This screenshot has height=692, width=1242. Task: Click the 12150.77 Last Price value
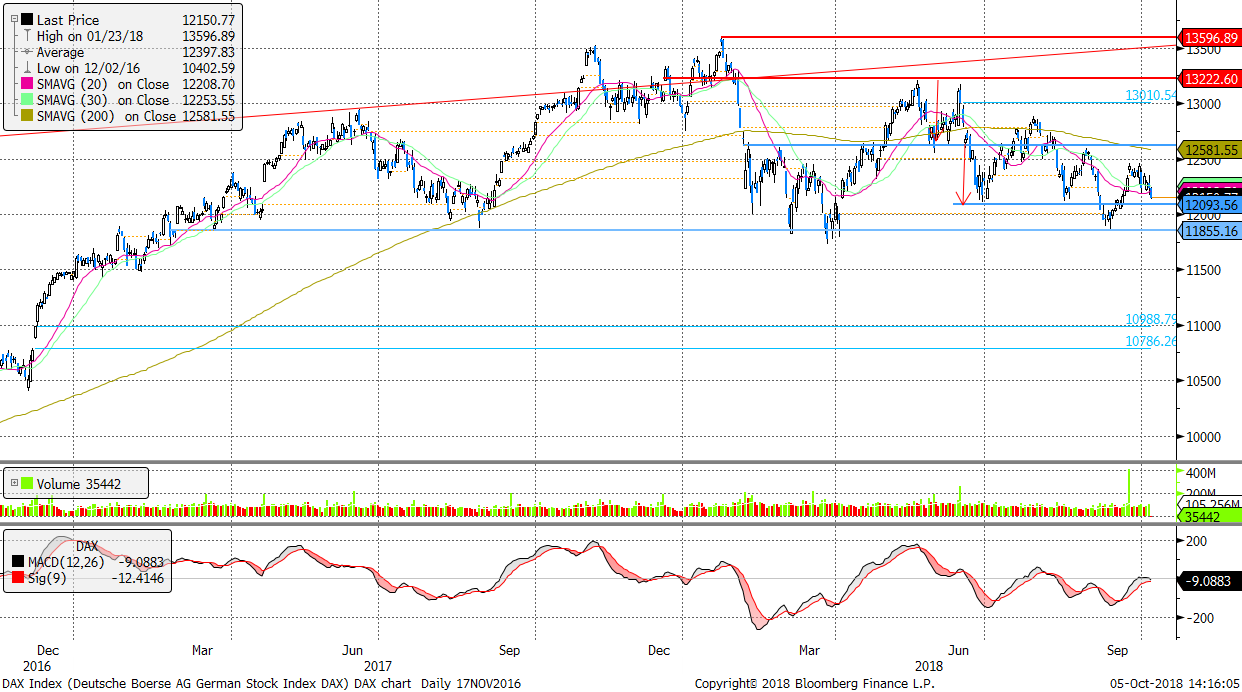click(x=207, y=20)
